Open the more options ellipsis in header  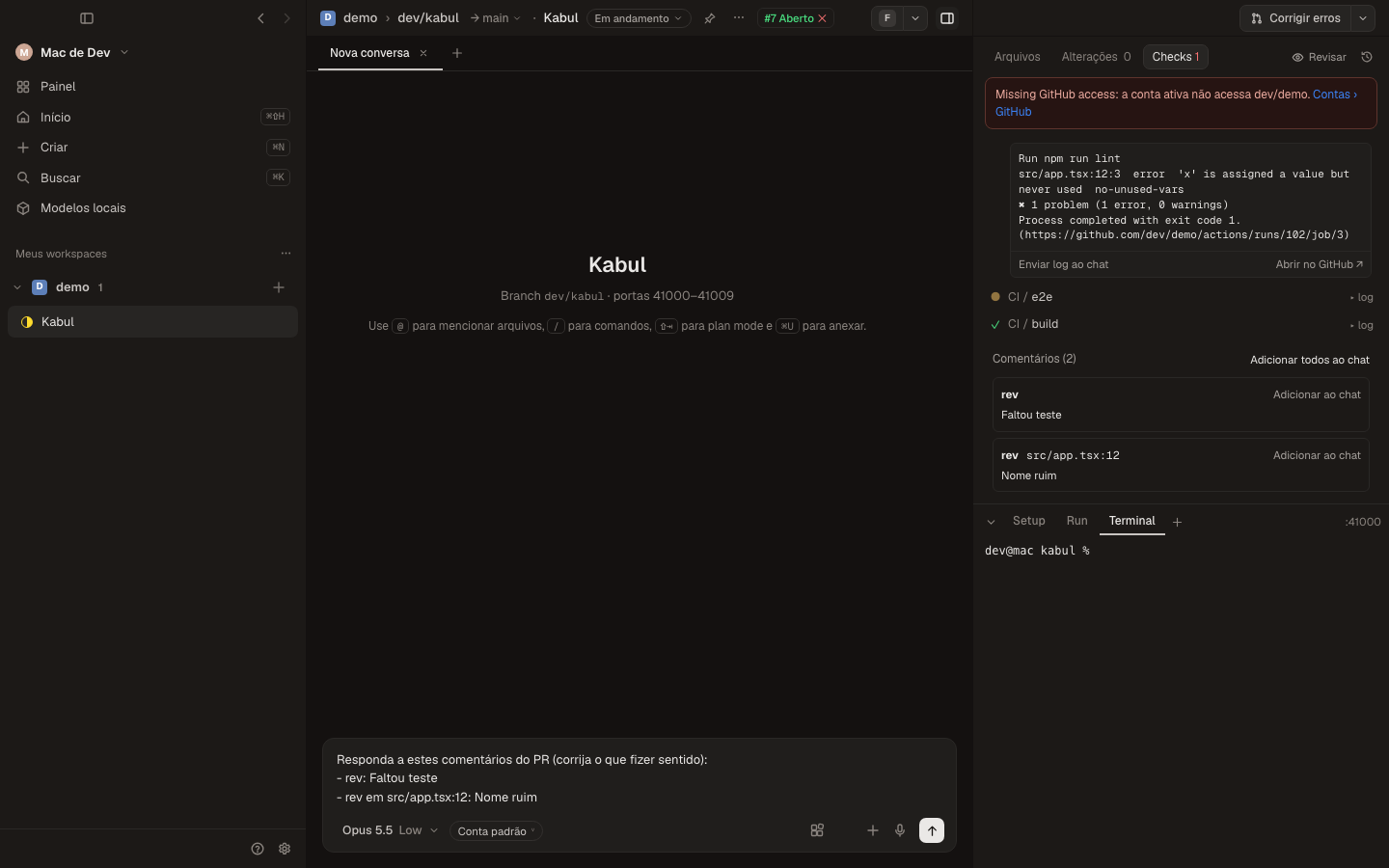coord(739,18)
